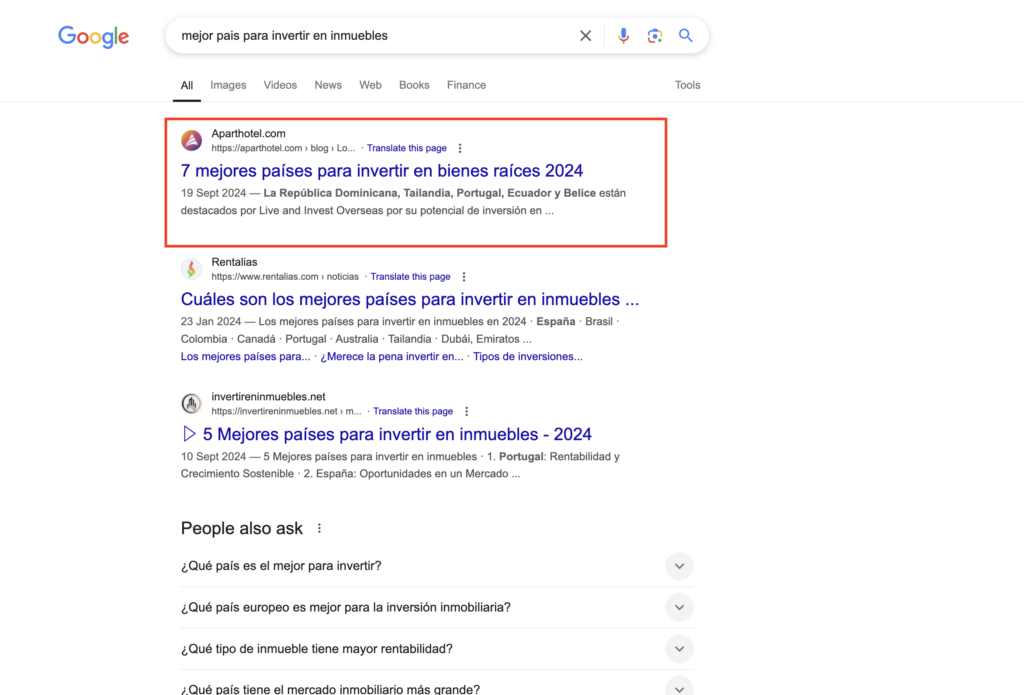Switch to the Images tab
The width and height of the screenshot is (1024, 695).
pyautogui.click(x=228, y=86)
